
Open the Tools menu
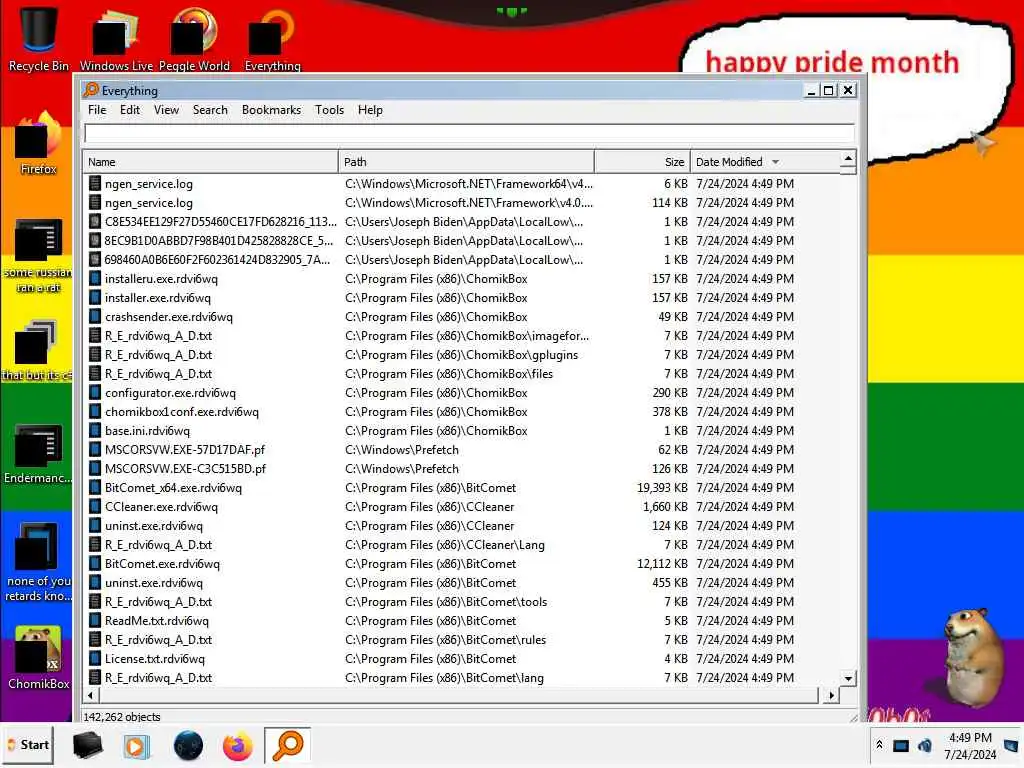pyautogui.click(x=329, y=110)
